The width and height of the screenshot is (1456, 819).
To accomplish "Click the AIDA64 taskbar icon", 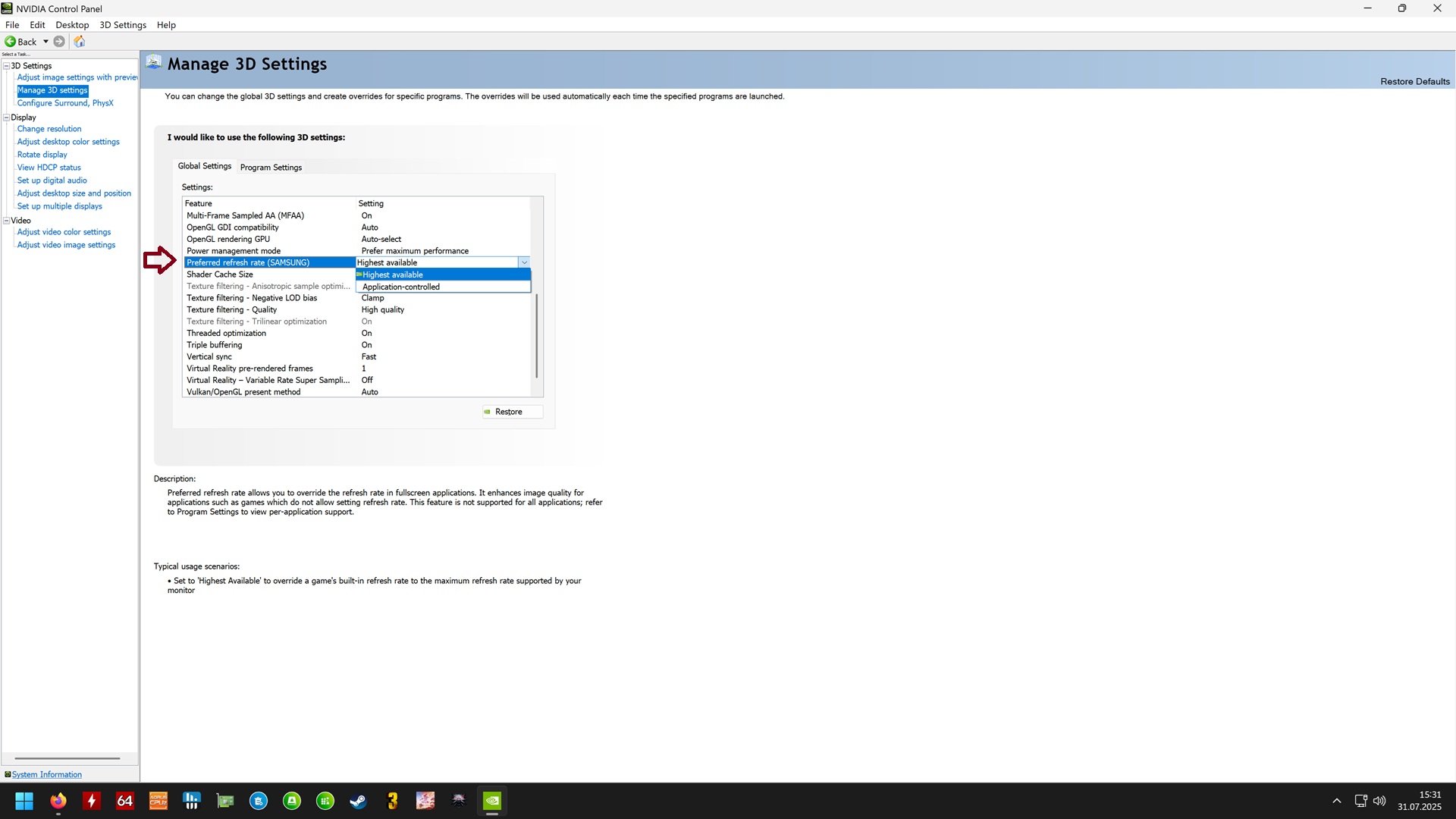I will click(125, 801).
